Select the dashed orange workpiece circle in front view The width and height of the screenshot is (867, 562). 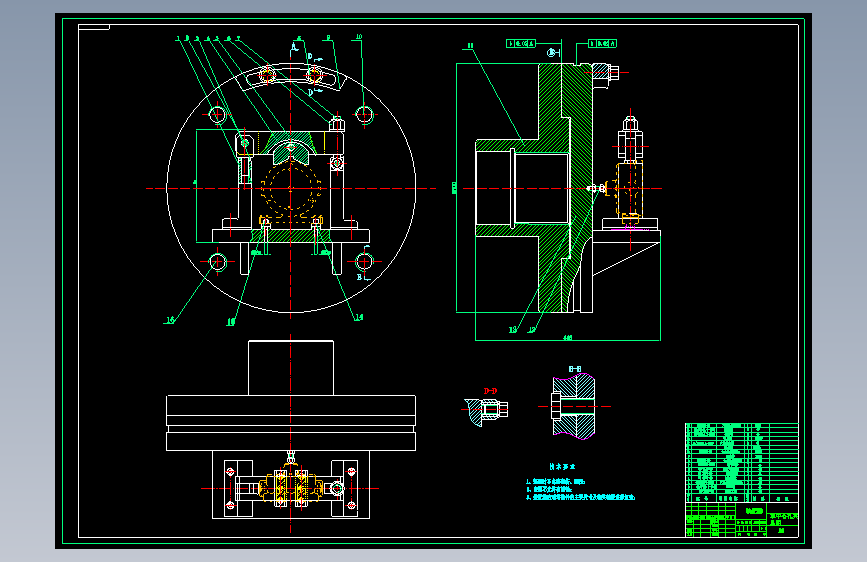pyautogui.click(x=291, y=189)
